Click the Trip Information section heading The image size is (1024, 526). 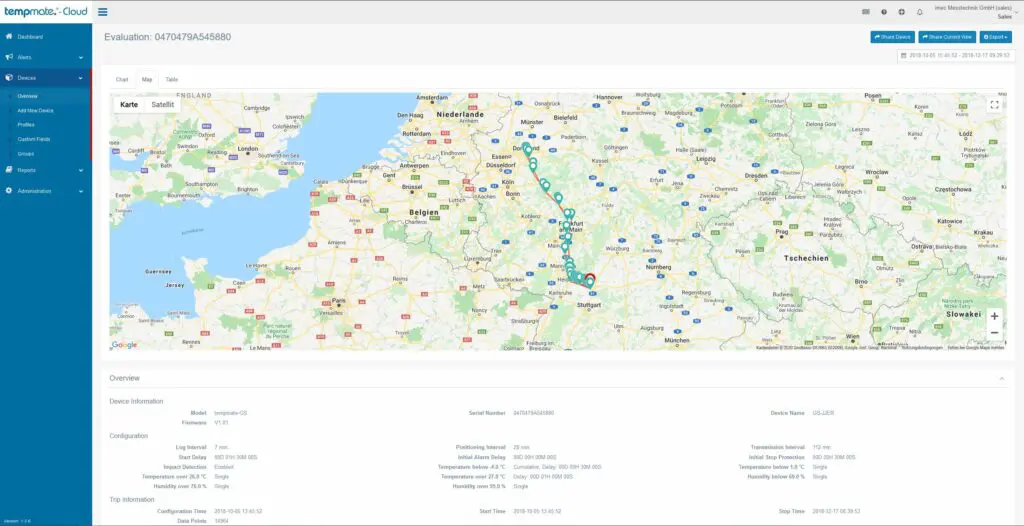[x=132, y=500]
